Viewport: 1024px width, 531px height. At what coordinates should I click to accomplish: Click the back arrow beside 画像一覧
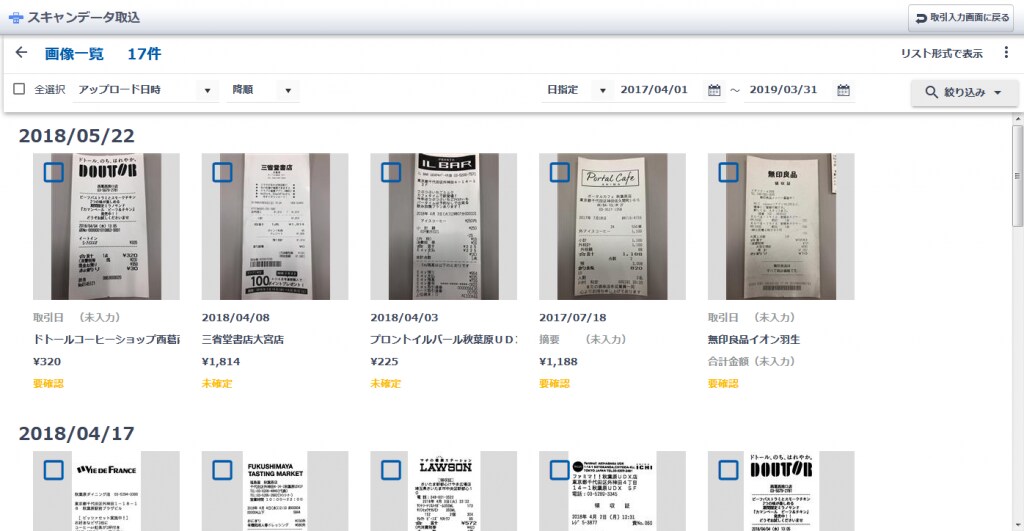[x=21, y=53]
